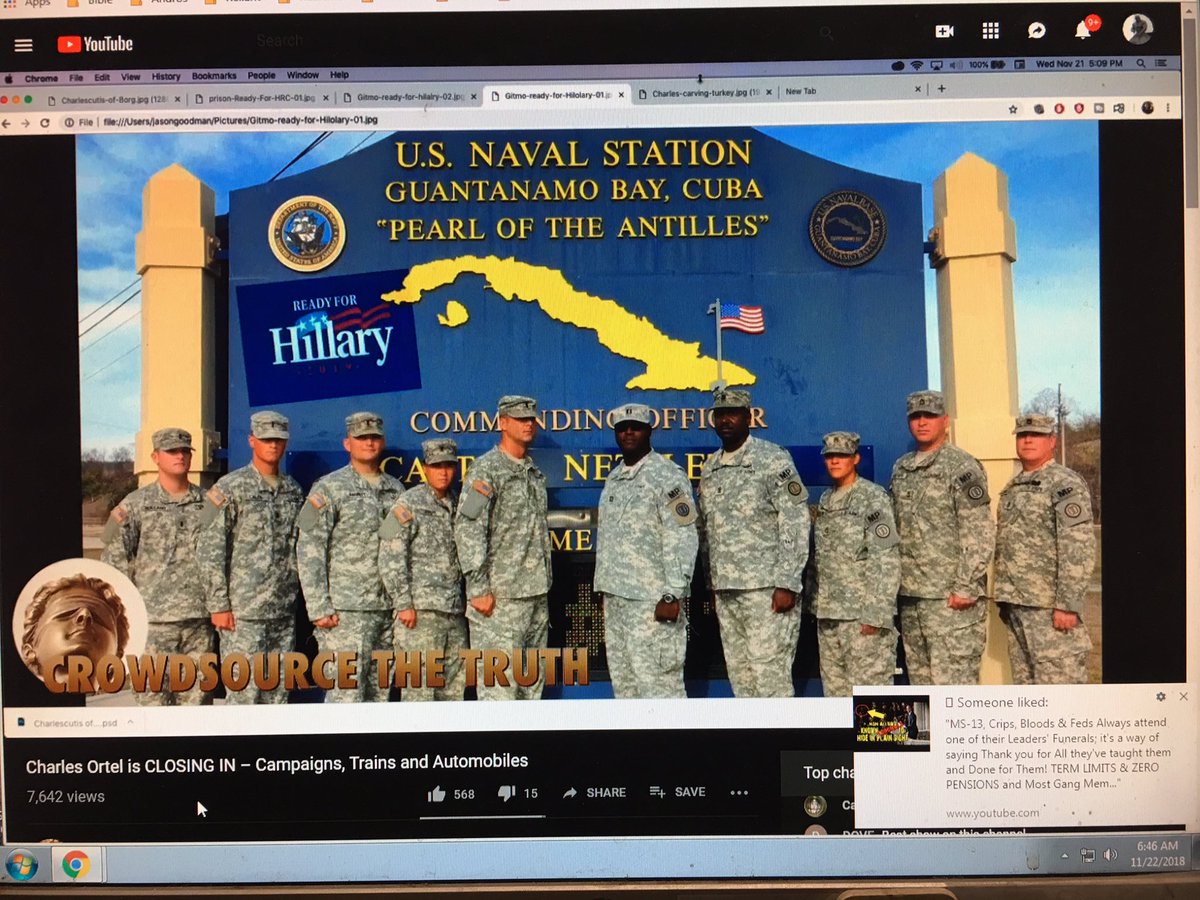Click the create video camera icon
The height and width of the screenshot is (900, 1200).
click(x=944, y=31)
